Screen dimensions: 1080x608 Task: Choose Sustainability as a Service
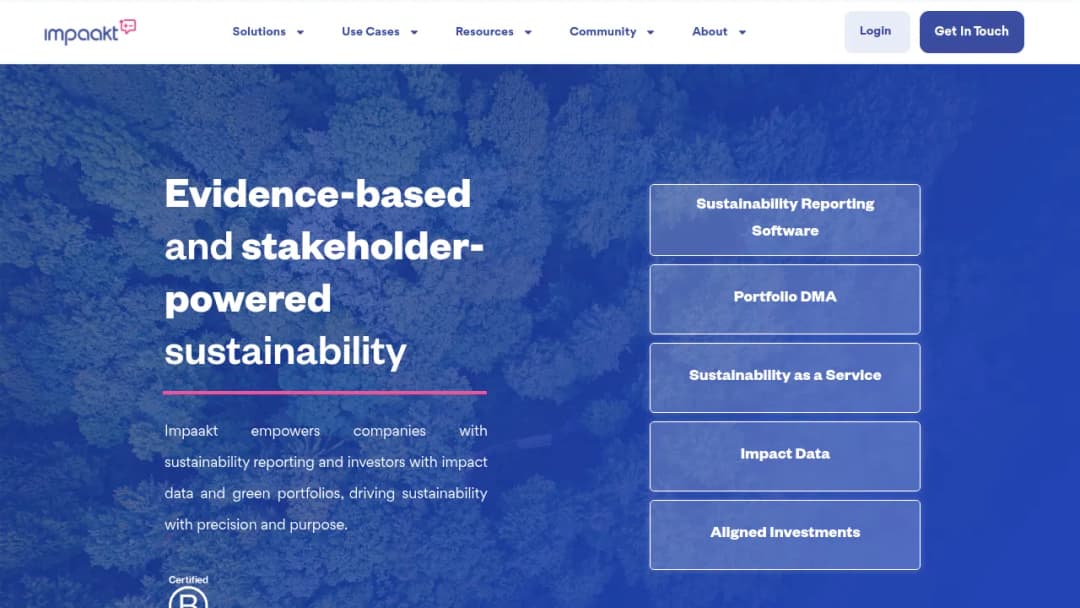click(x=785, y=377)
